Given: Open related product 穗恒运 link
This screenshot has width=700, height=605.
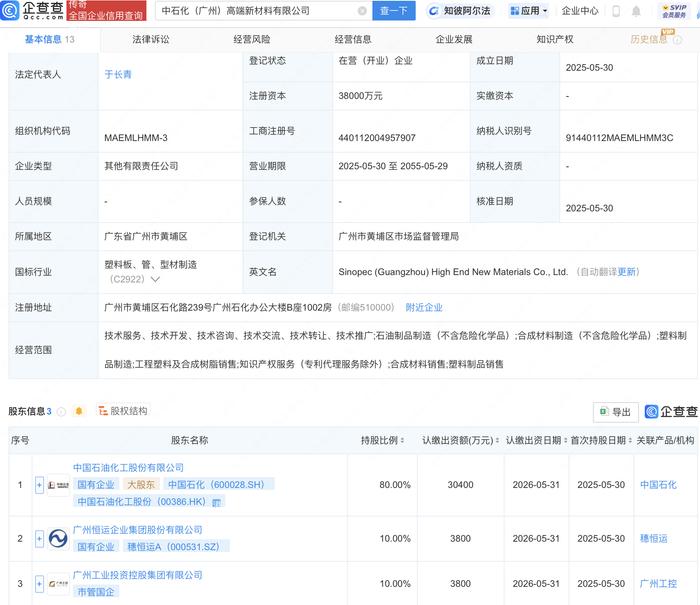Looking at the screenshot, I should (x=654, y=539).
